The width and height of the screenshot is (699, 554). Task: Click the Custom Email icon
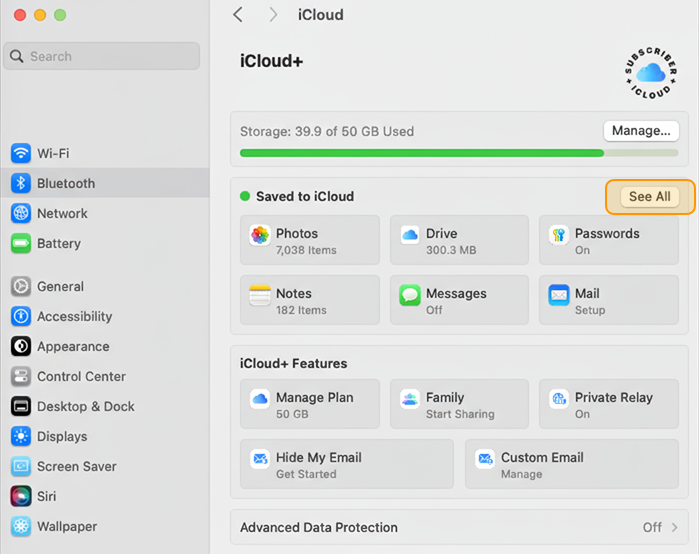pyautogui.click(x=485, y=459)
